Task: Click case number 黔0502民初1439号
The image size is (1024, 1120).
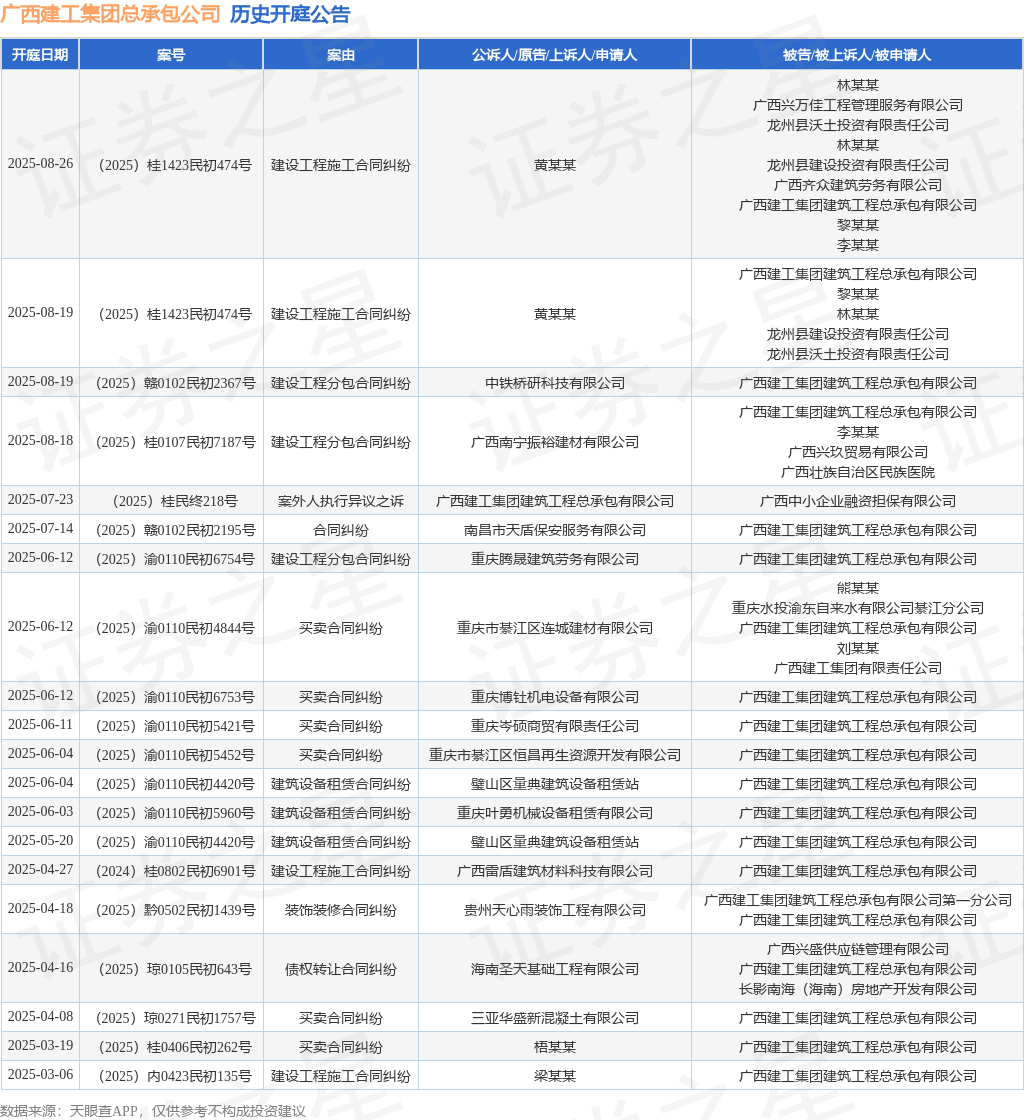Action: tap(176, 910)
